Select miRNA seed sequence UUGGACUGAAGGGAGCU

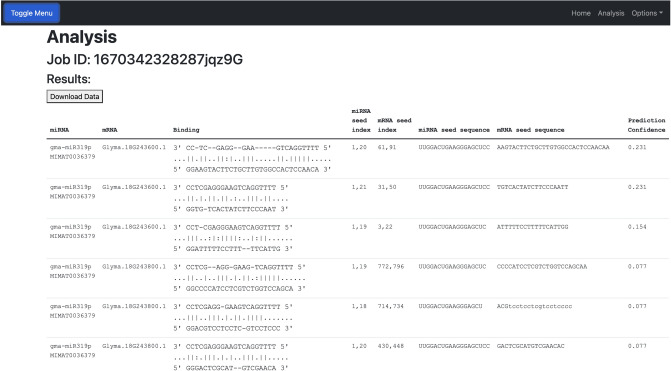[450, 306]
